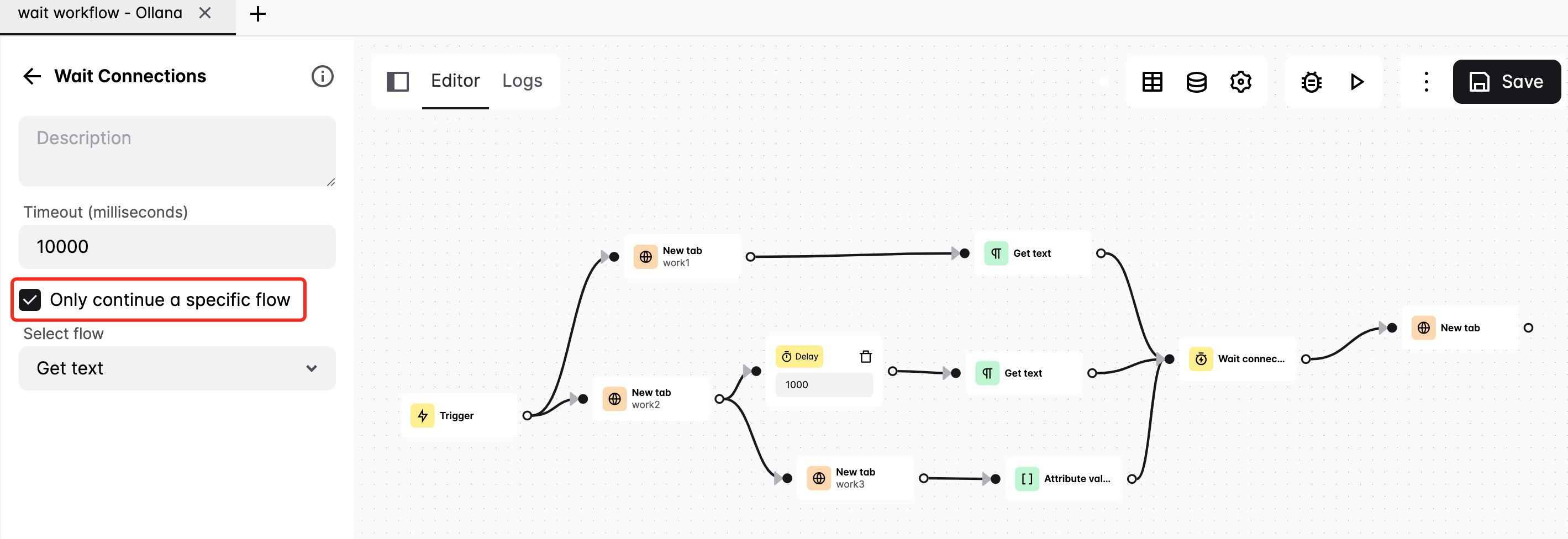
Task: Open the table view icon
Action: tap(1151, 82)
